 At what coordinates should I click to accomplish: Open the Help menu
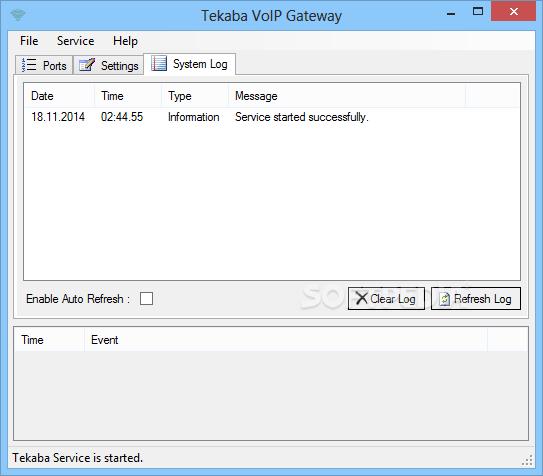coord(125,41)
